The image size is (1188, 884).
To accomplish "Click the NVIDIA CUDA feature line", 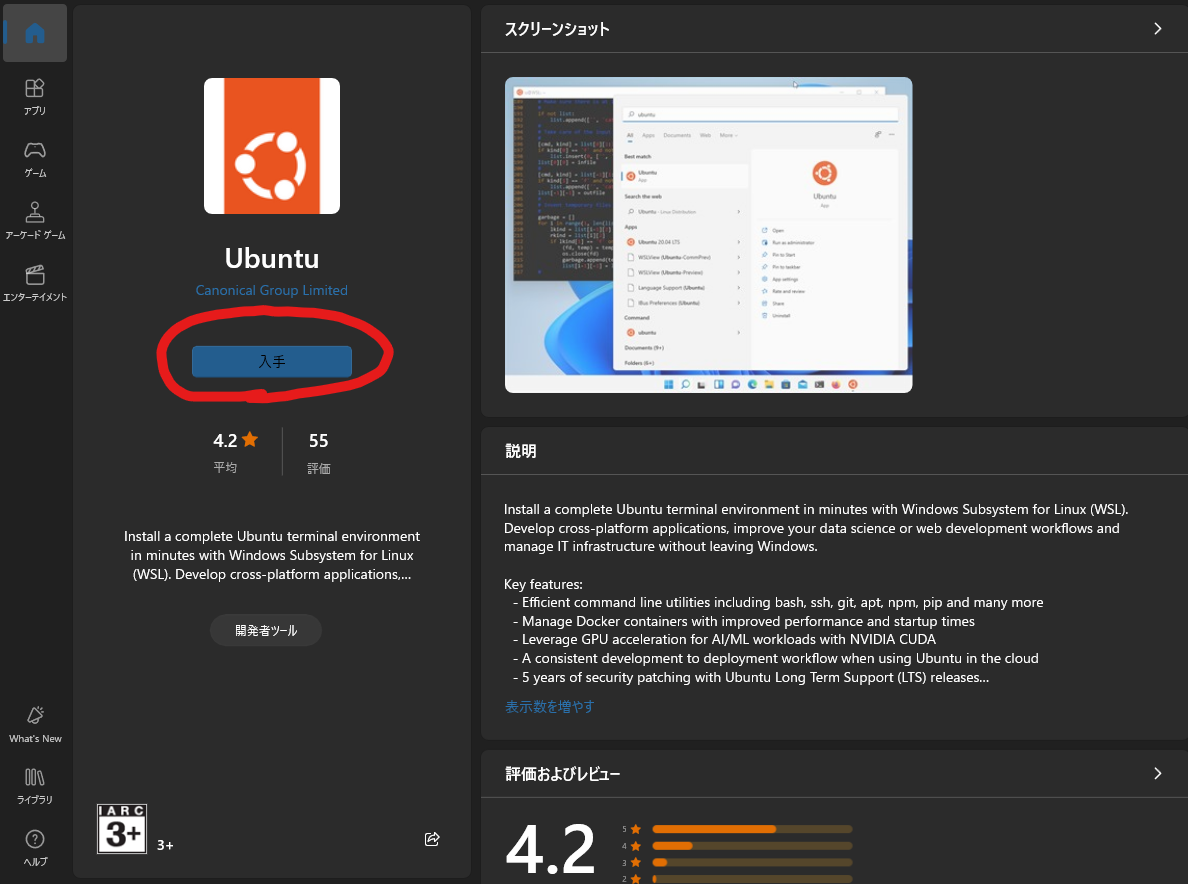I will [x=724, y=639].
